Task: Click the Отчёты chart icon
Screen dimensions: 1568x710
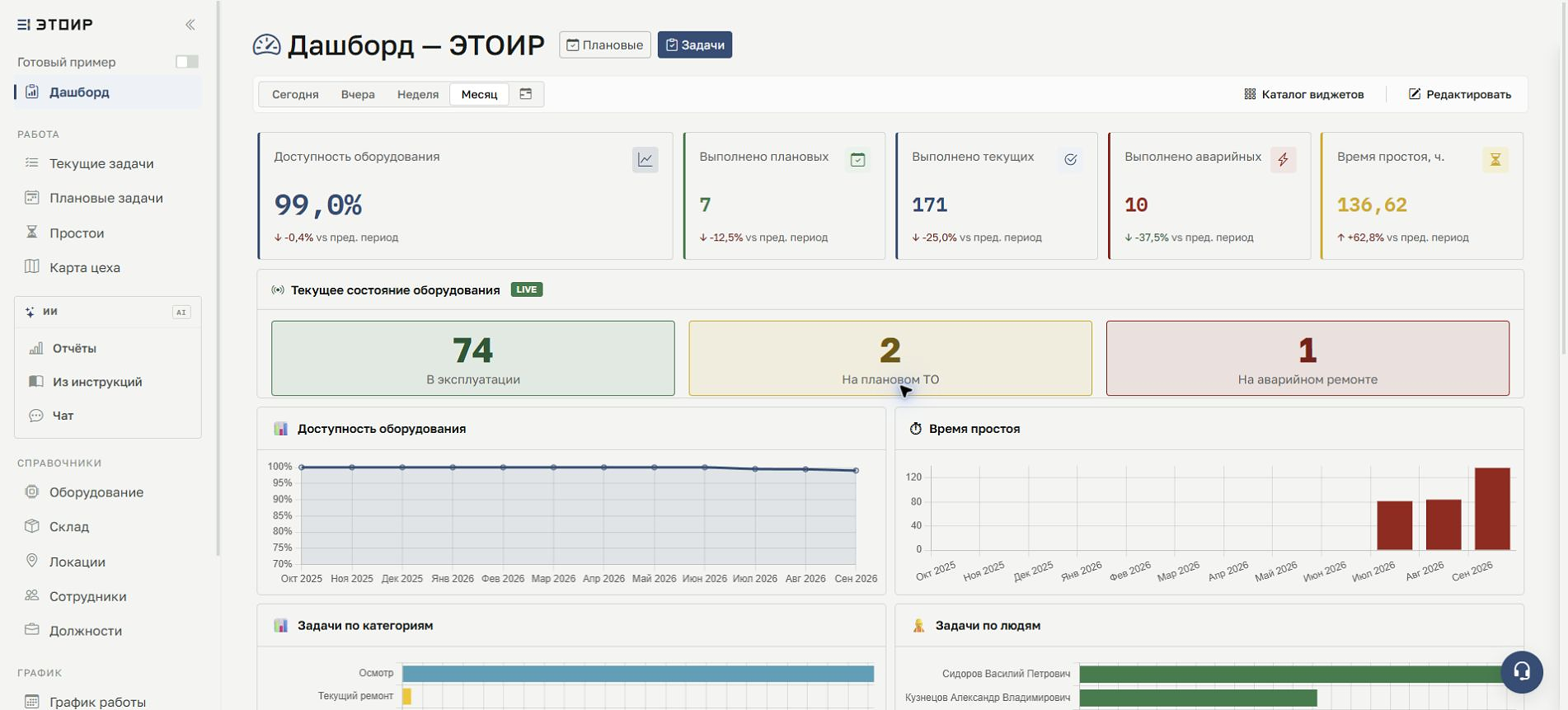Action: tap(36, 348)
